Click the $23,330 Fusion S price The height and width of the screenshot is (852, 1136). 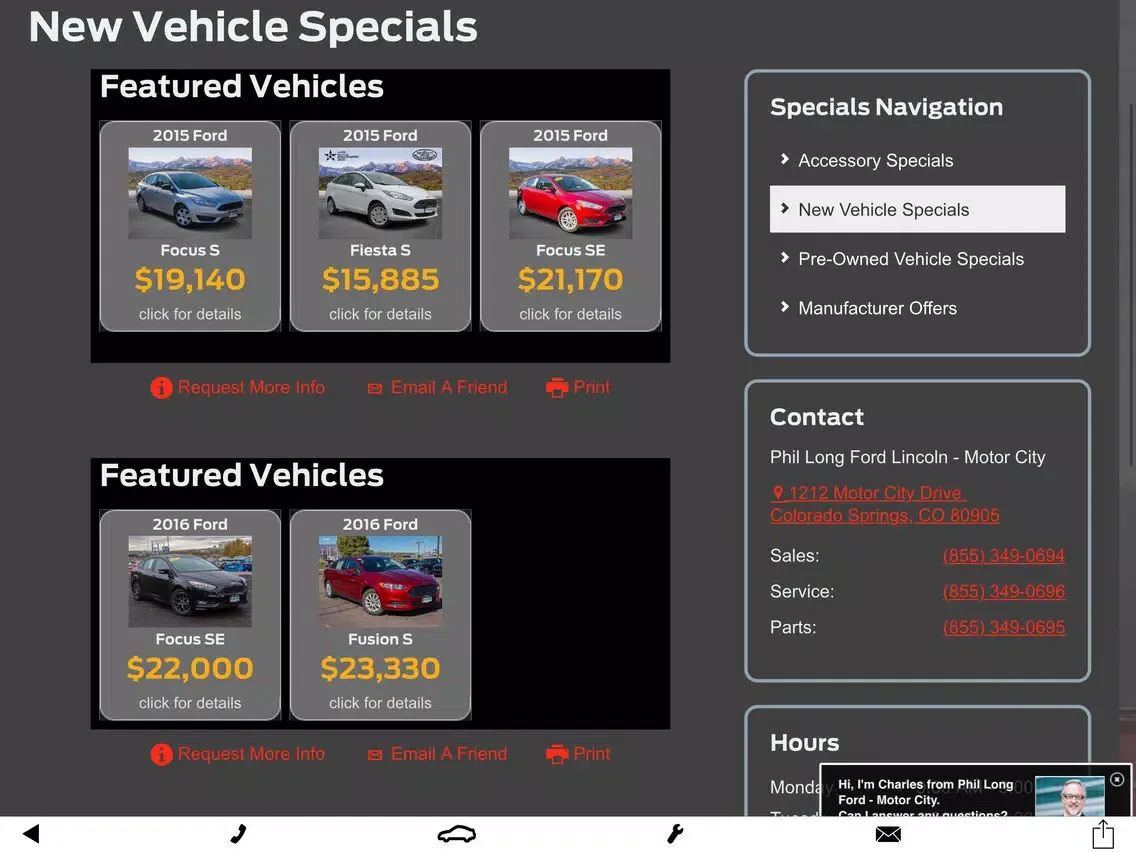click(380, 669)
